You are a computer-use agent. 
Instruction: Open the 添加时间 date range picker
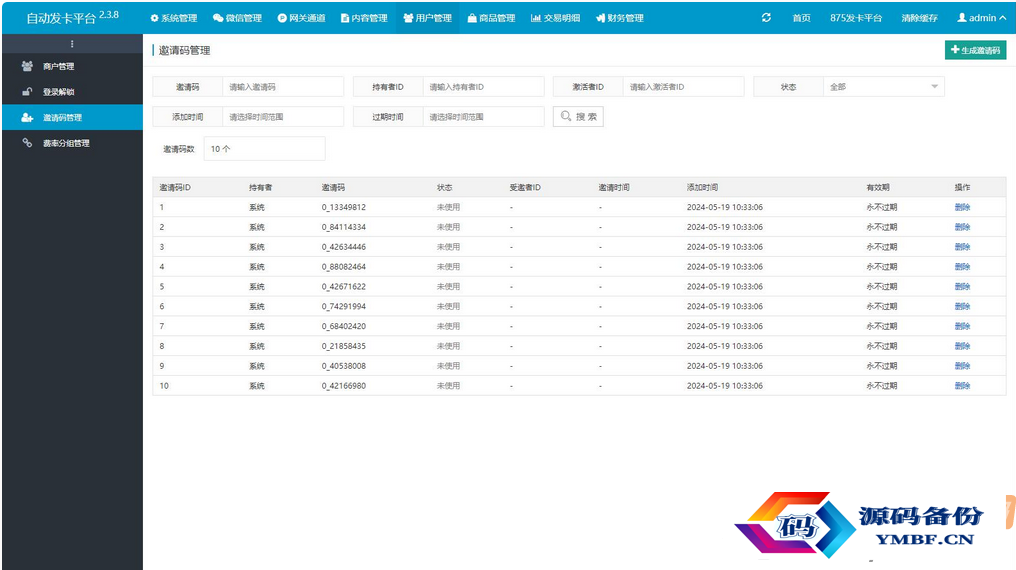[283, 117]
